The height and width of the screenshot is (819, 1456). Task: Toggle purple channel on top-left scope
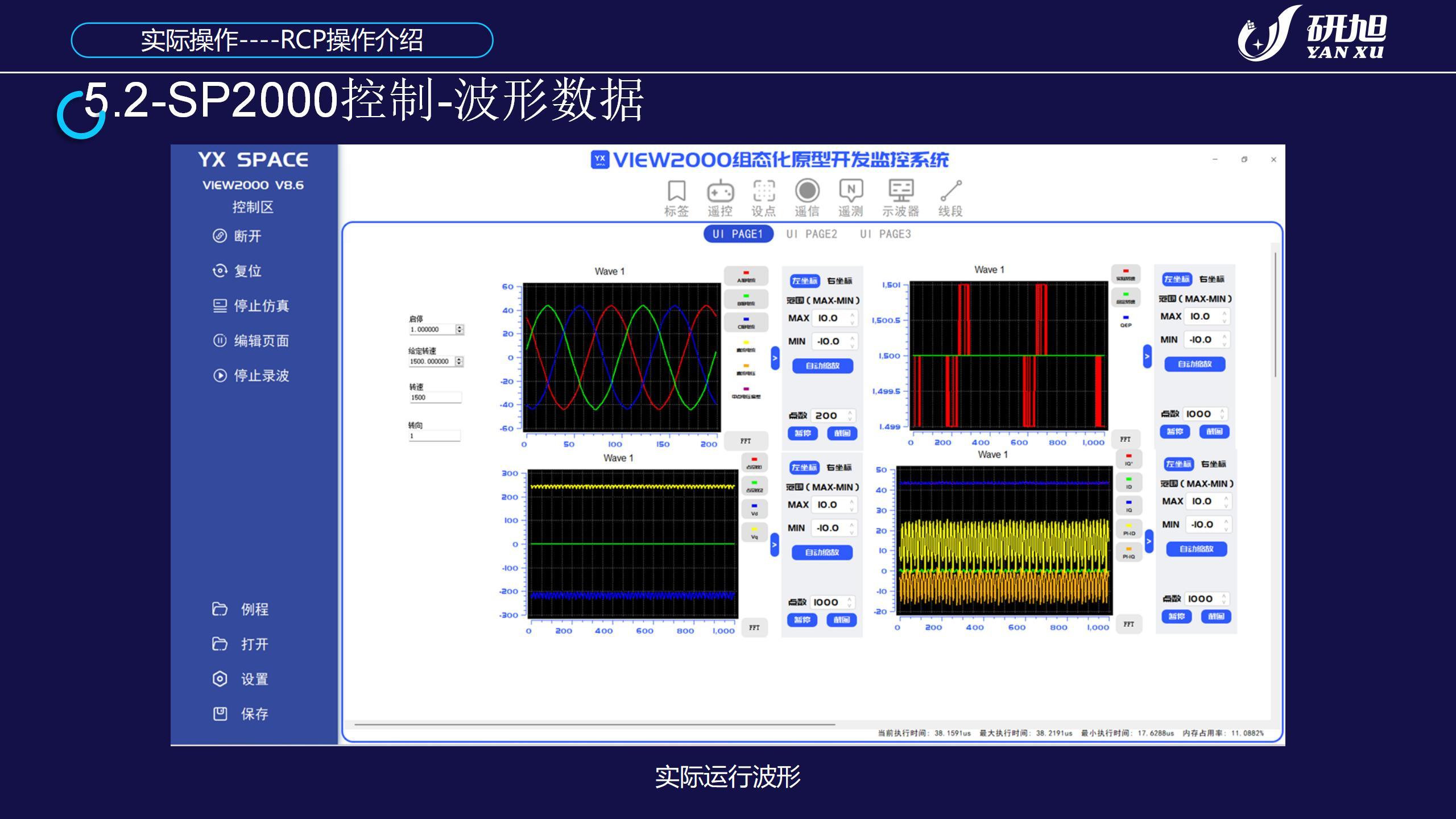[x=746, y=393]
